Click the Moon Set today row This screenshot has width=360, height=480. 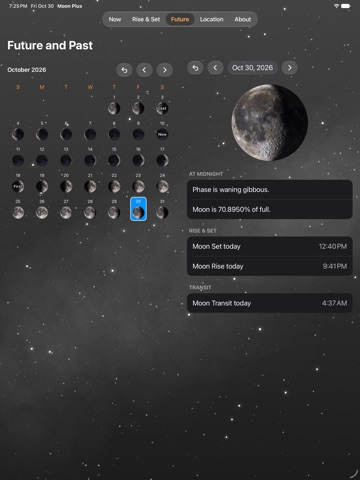pos(270,246)
